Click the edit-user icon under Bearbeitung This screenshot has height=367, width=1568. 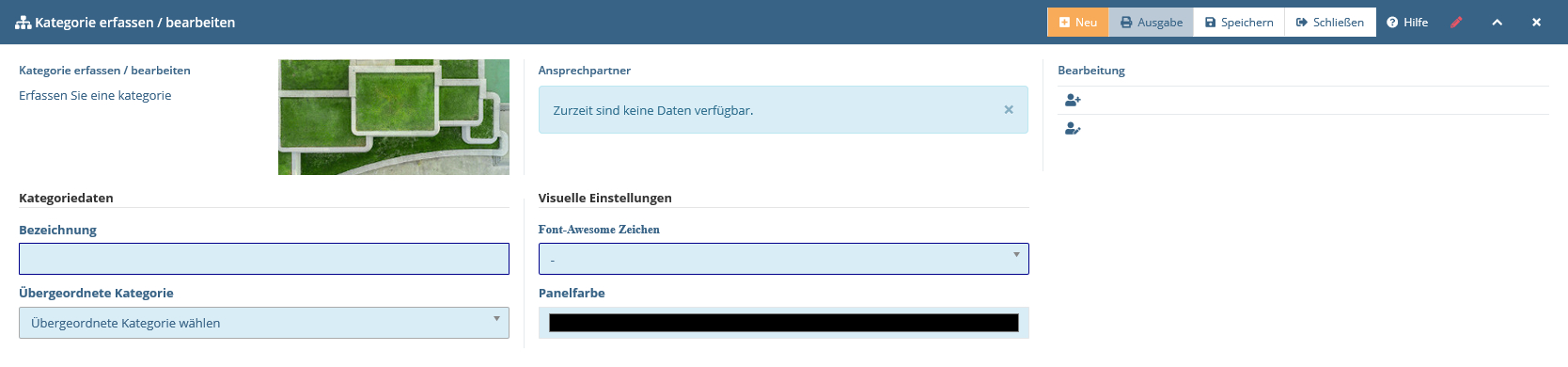(1073, 129)
